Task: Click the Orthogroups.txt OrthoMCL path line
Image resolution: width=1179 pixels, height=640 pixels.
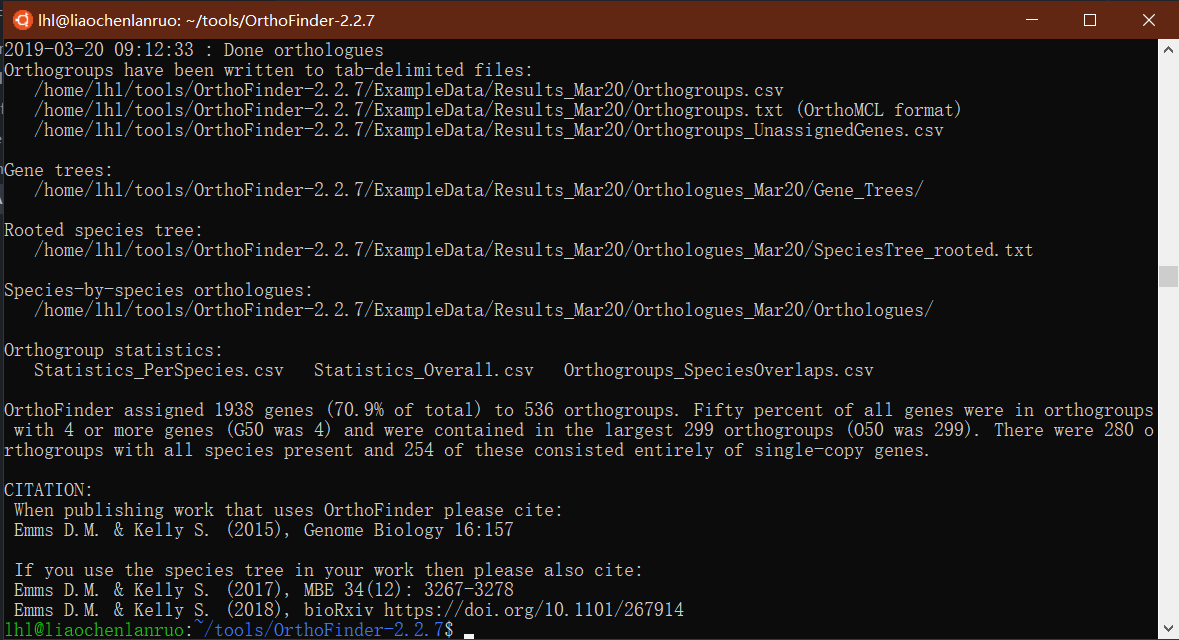Action: 498,110
